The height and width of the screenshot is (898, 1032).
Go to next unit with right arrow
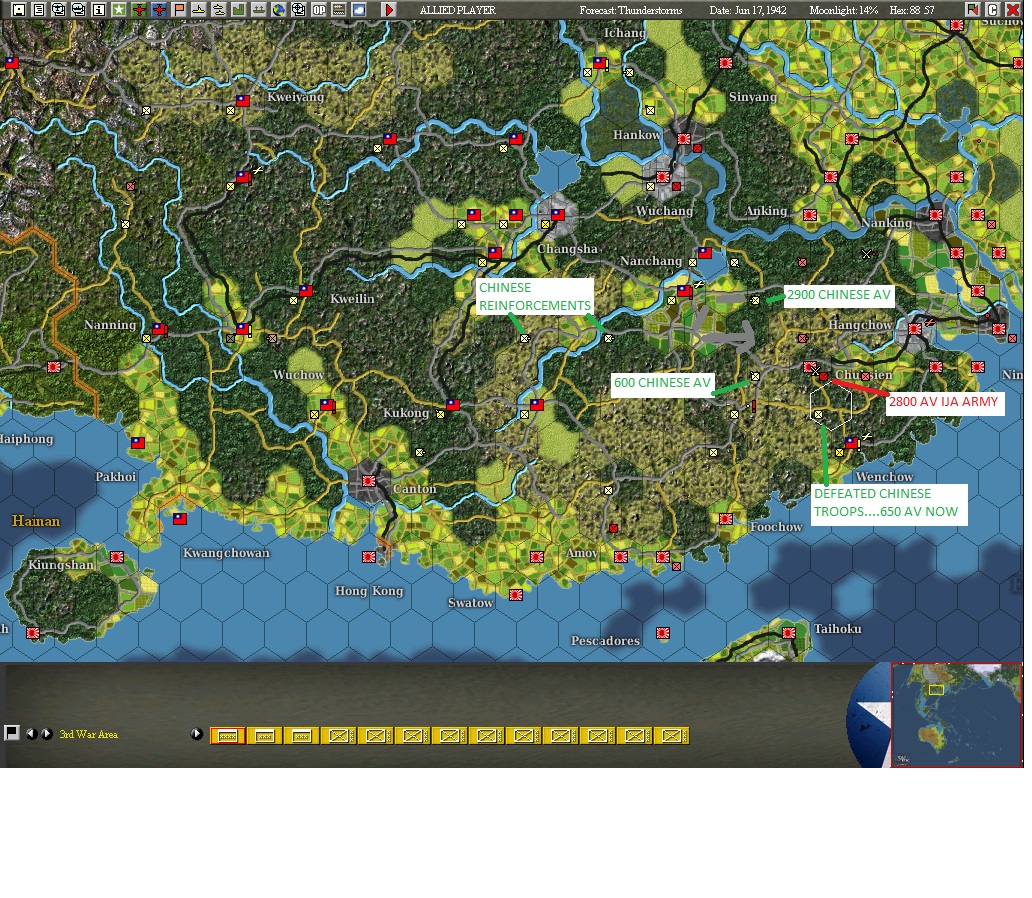click(47, 733)
